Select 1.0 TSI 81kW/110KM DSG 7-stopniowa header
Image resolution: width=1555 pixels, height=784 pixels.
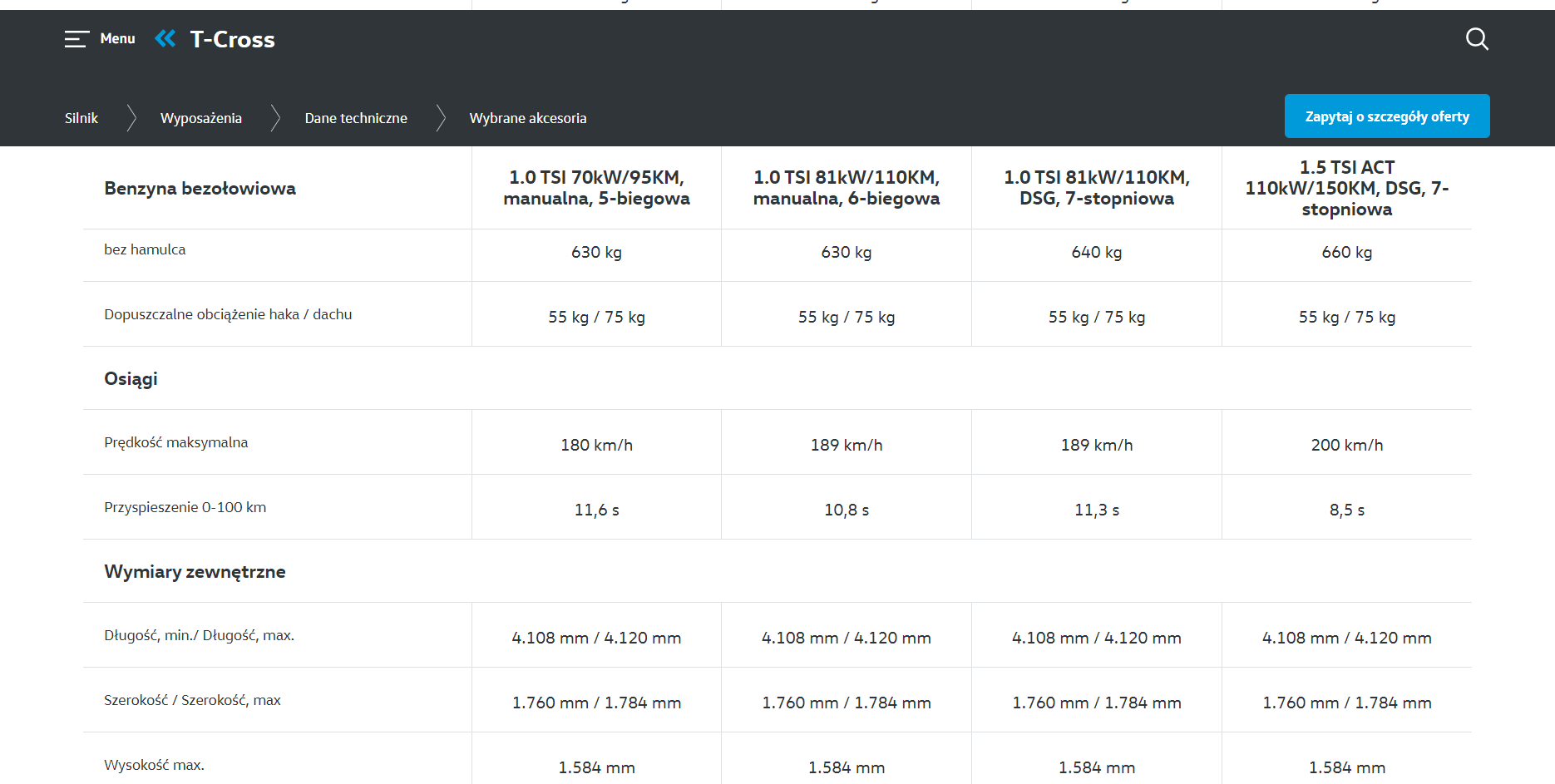coord(1097,188)
